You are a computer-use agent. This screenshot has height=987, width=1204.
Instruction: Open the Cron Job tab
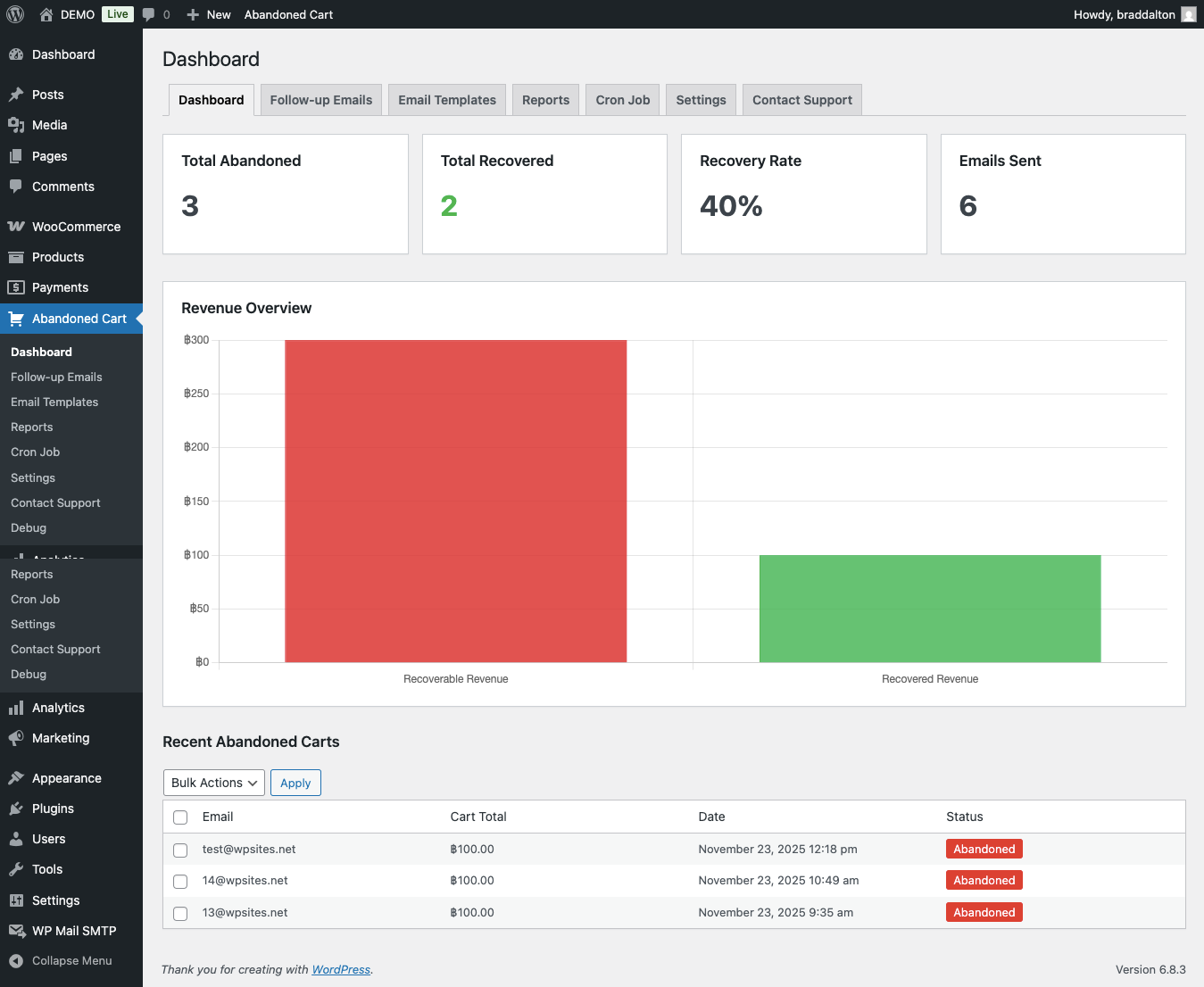tap(622, 100)
